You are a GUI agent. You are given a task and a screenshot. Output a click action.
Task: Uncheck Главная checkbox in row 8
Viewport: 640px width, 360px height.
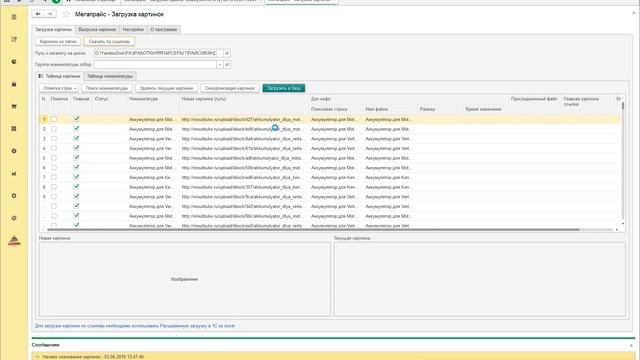(76, 187)
